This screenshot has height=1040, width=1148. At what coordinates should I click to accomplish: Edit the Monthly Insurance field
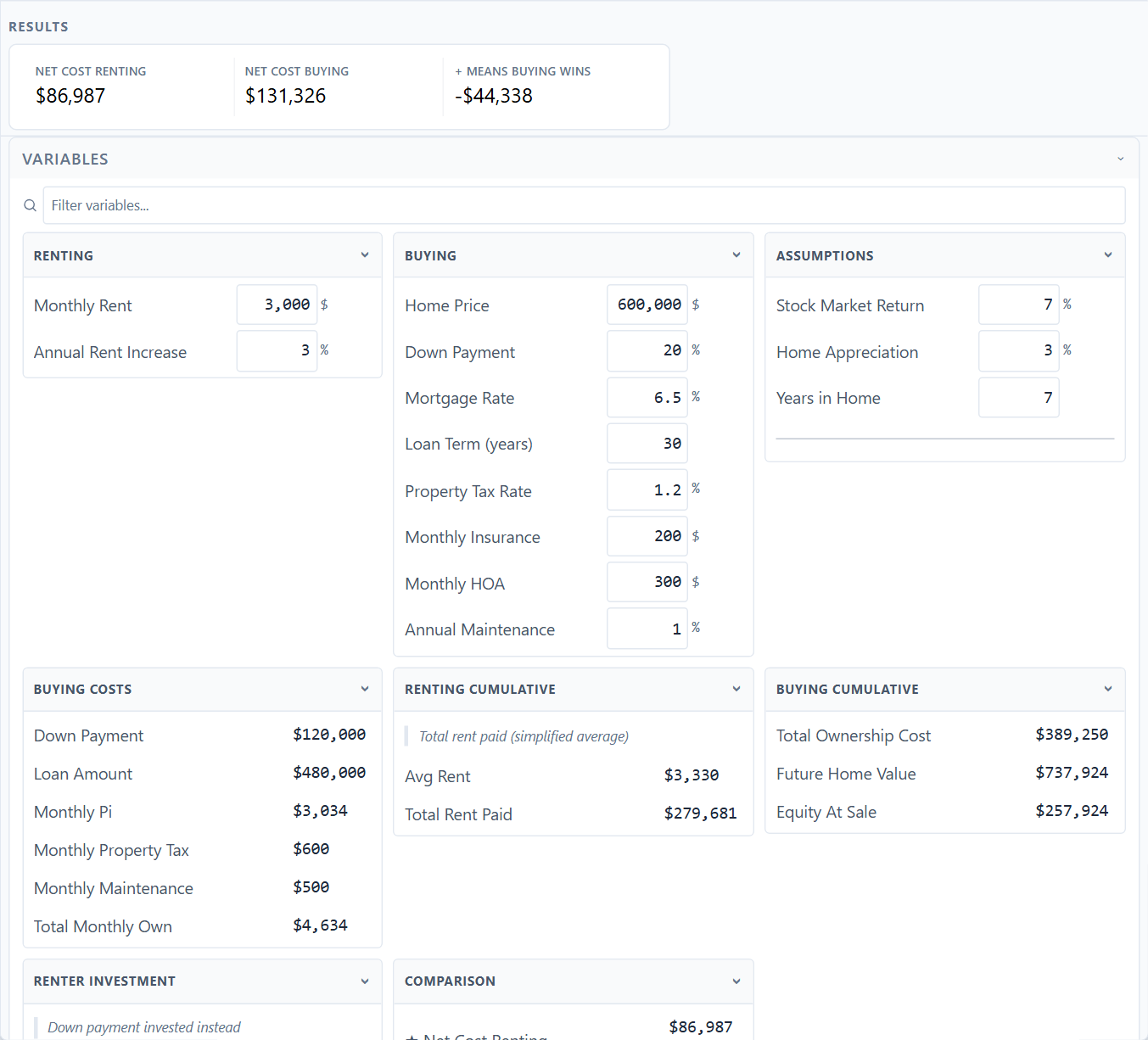click(x=647, y=536)
